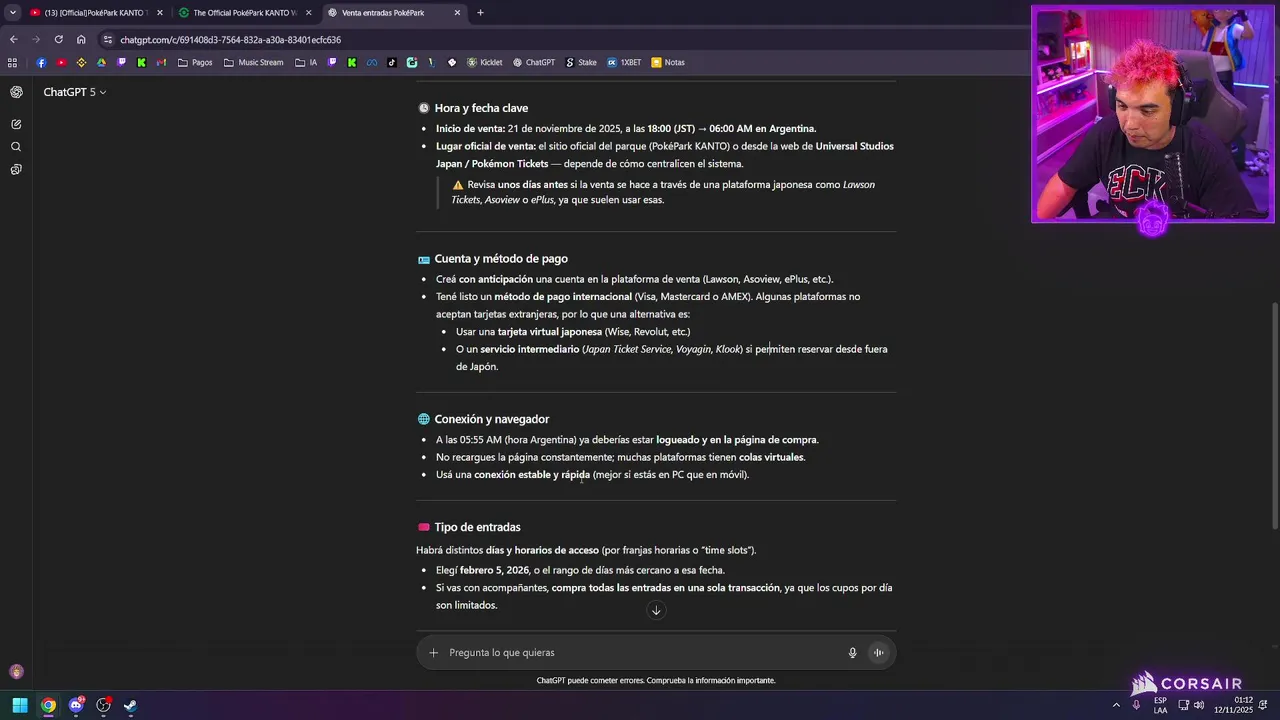Open the TikTok bookmark icon
Image resolution: width=1280 pixels, height=720 pixels.
pos(392,62)
